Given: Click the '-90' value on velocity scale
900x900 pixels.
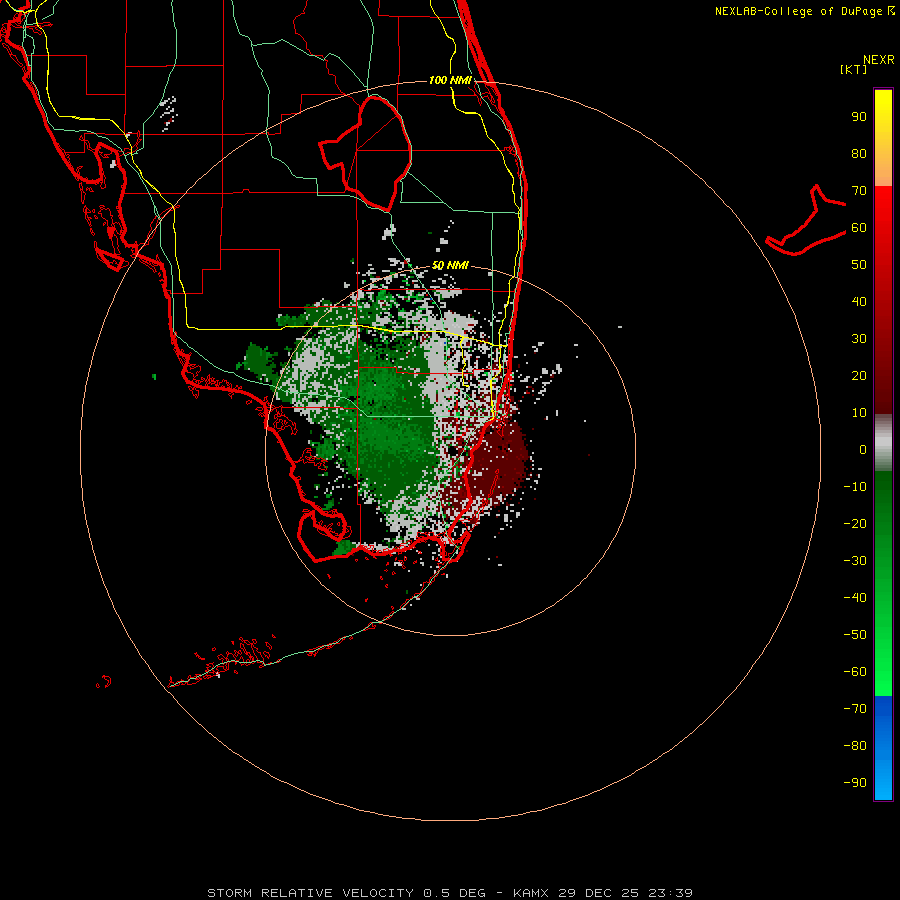Looking at the screenshot, I should 855,782.
